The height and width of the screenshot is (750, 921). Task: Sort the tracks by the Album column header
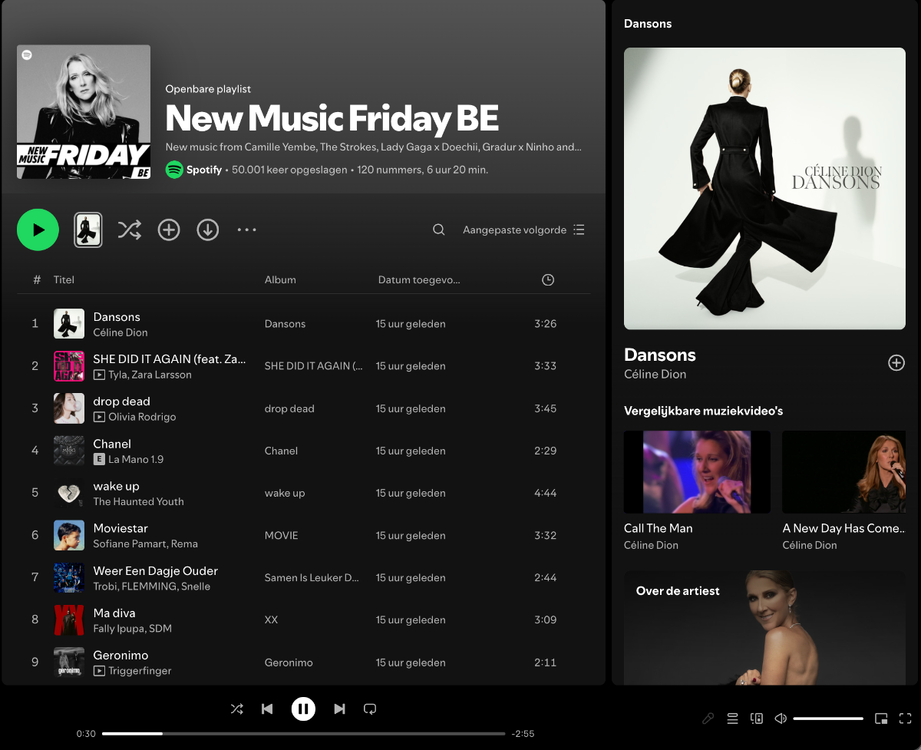[x=280, y=280]
